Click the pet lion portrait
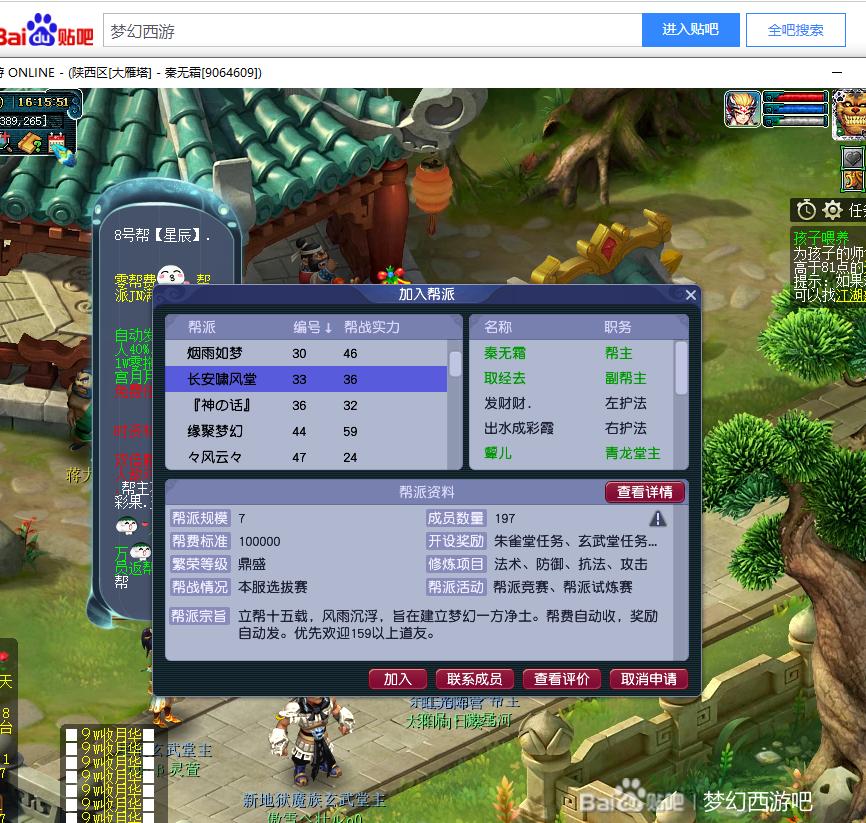The height and width of the screenshot is (823, 866). (851, 114)
